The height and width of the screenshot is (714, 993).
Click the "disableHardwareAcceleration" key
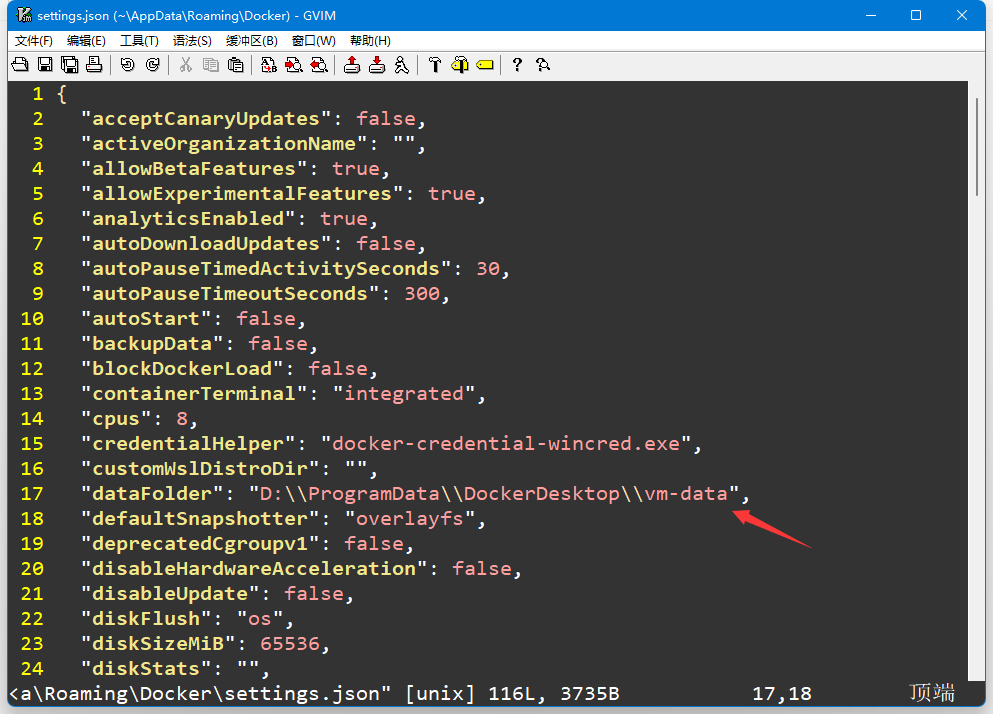(254, 569)
